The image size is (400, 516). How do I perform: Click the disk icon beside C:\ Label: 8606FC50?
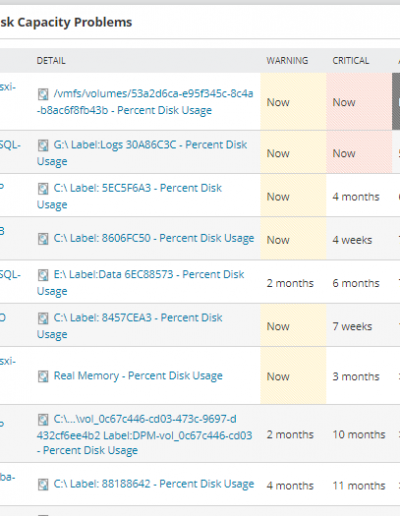(x=43, y=239)
